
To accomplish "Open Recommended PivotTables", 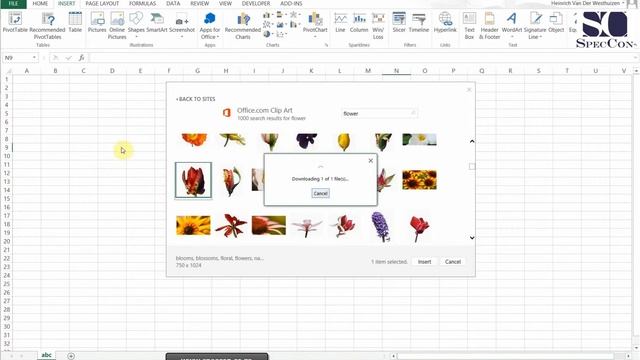I will click(47, 25).
